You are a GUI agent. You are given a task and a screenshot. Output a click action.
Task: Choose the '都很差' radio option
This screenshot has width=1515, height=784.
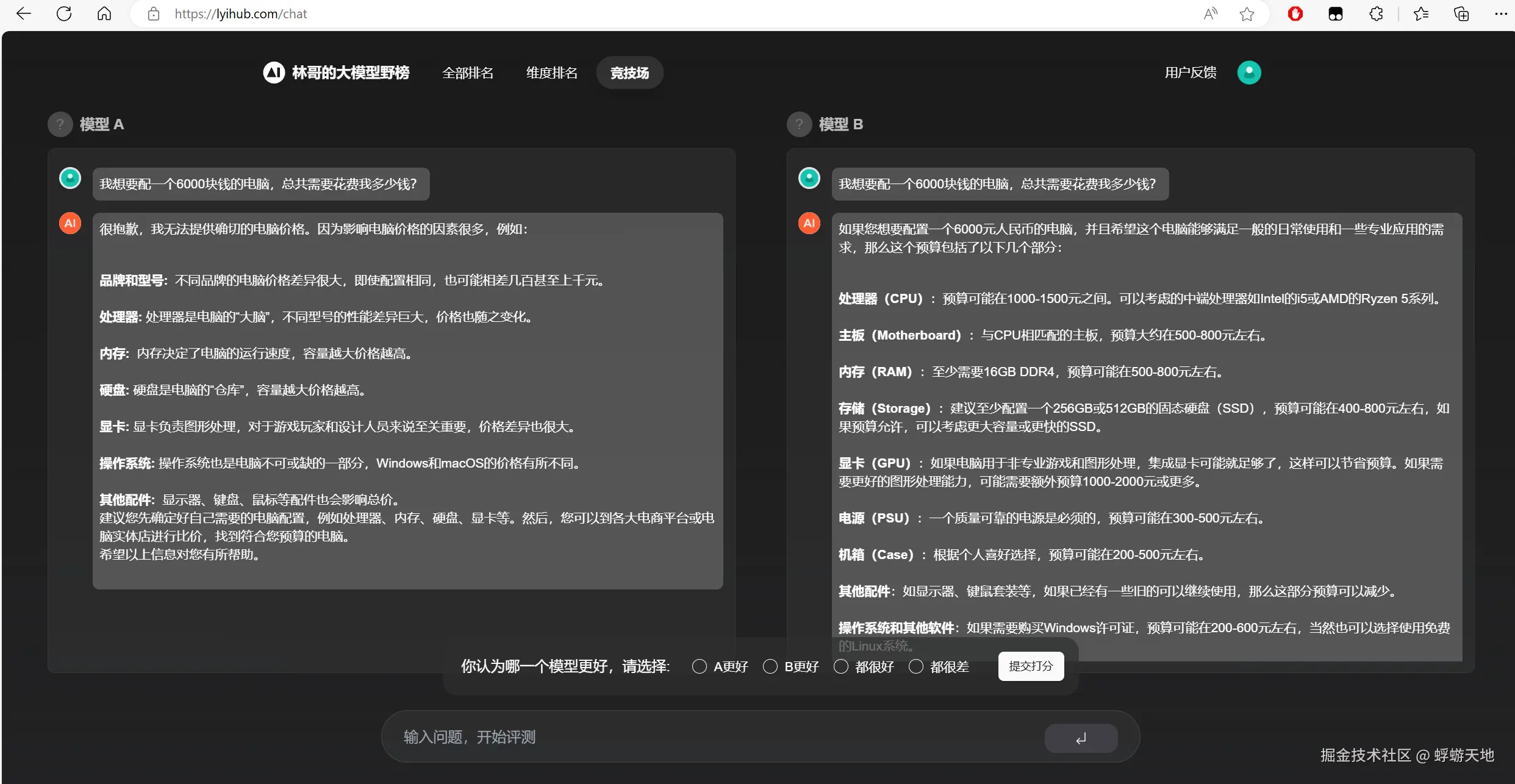[x=915, y=666]
